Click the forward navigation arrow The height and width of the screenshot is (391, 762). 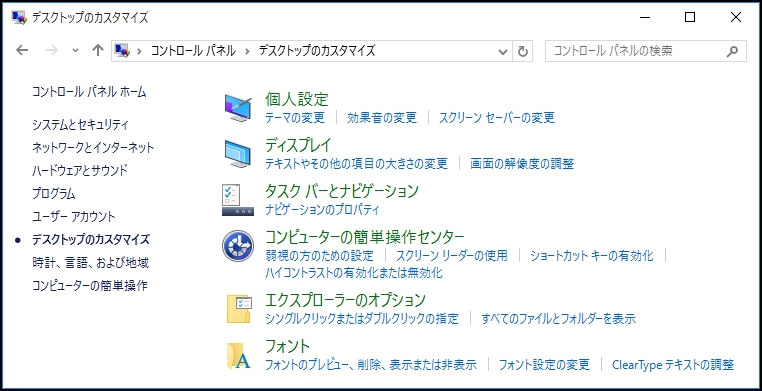pyautogui.click(x=52, y=51)
